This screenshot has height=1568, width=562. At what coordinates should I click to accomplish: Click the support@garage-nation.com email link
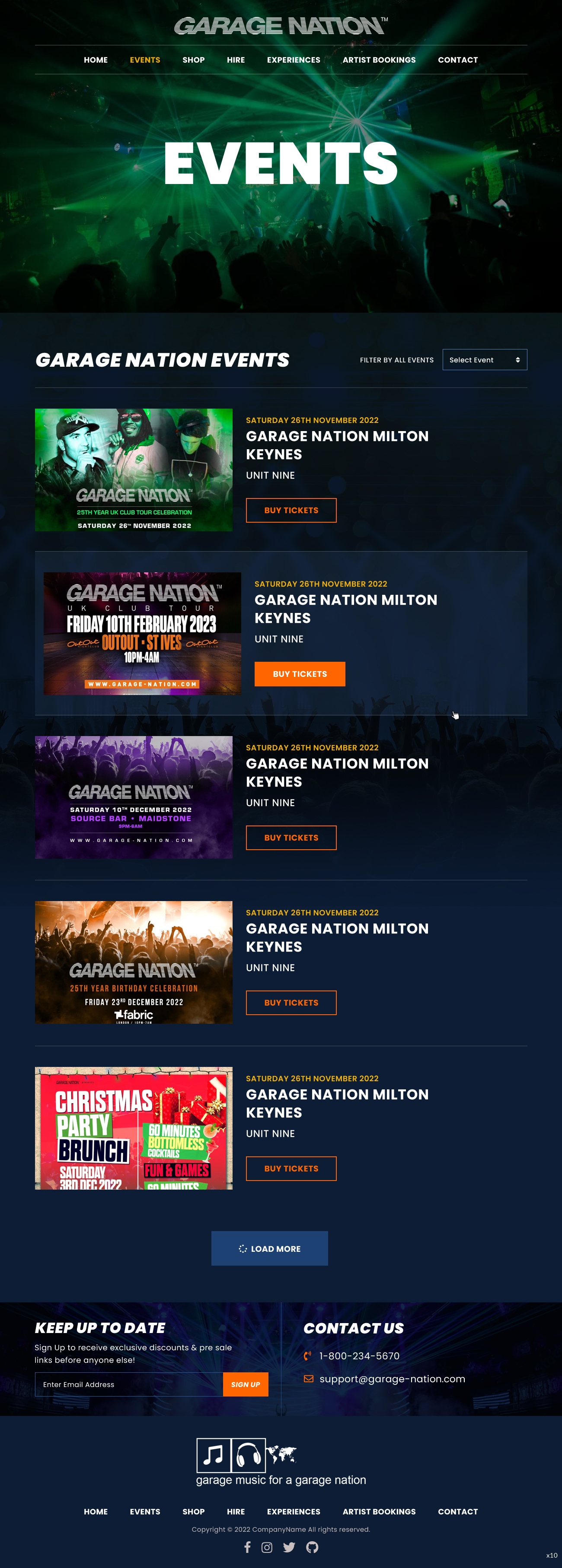click(392, 1379)
